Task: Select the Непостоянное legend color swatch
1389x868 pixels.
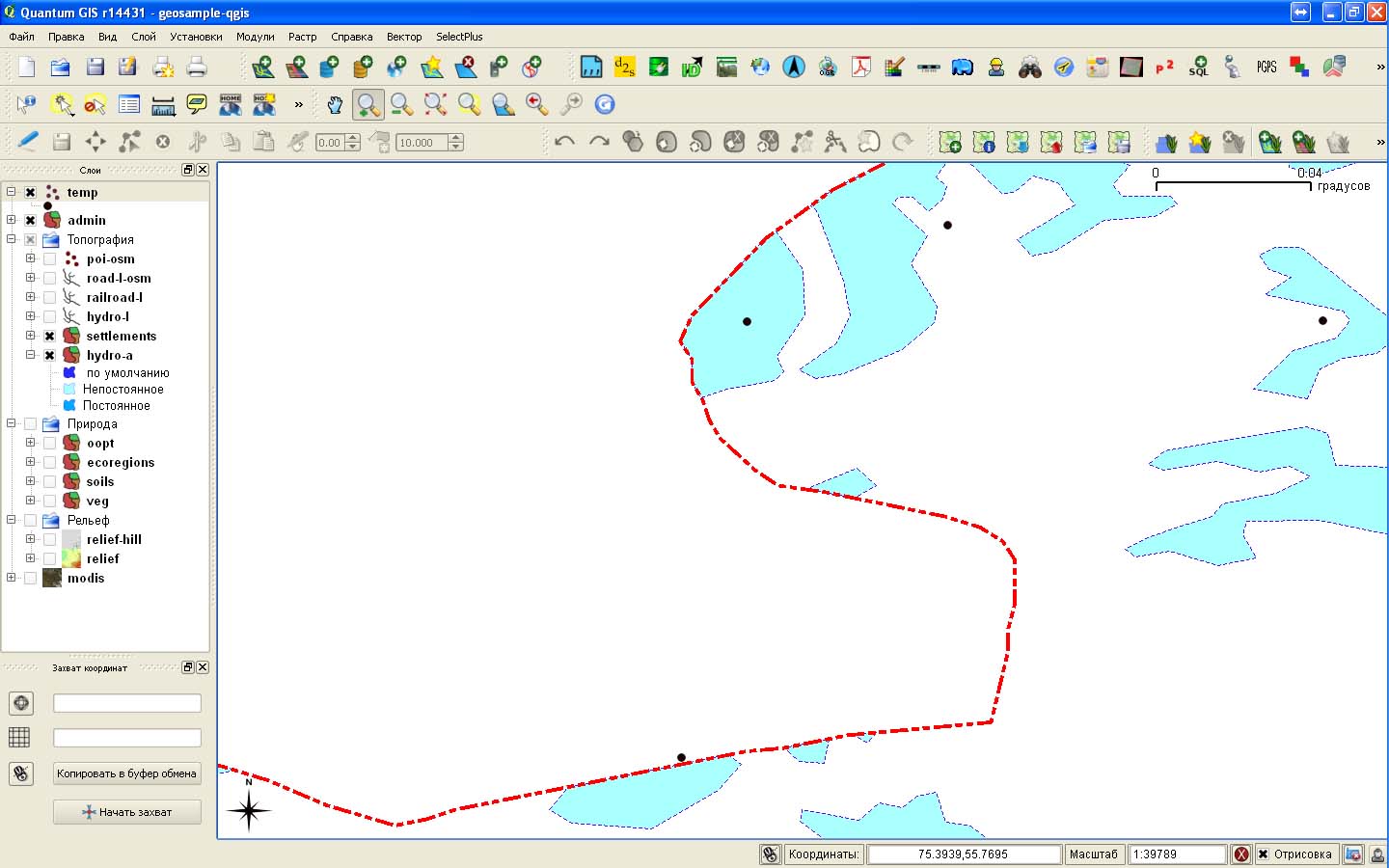Action: coord(69,390)
